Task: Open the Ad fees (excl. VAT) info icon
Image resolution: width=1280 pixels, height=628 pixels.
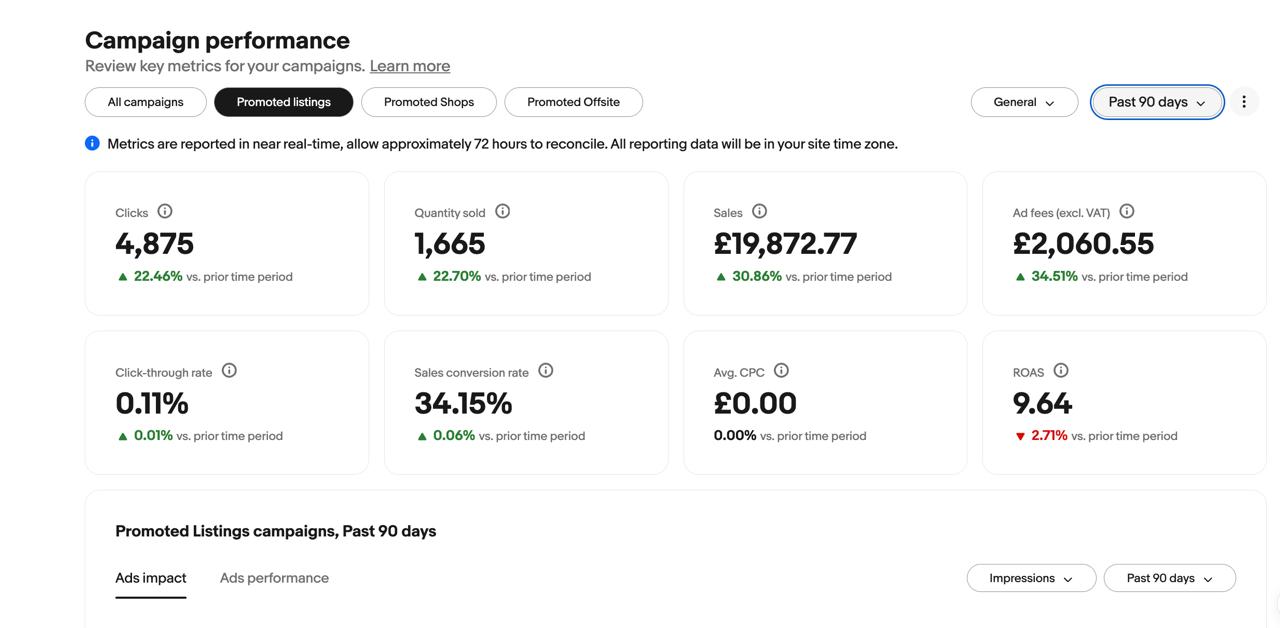Action: click(1127, 211)
